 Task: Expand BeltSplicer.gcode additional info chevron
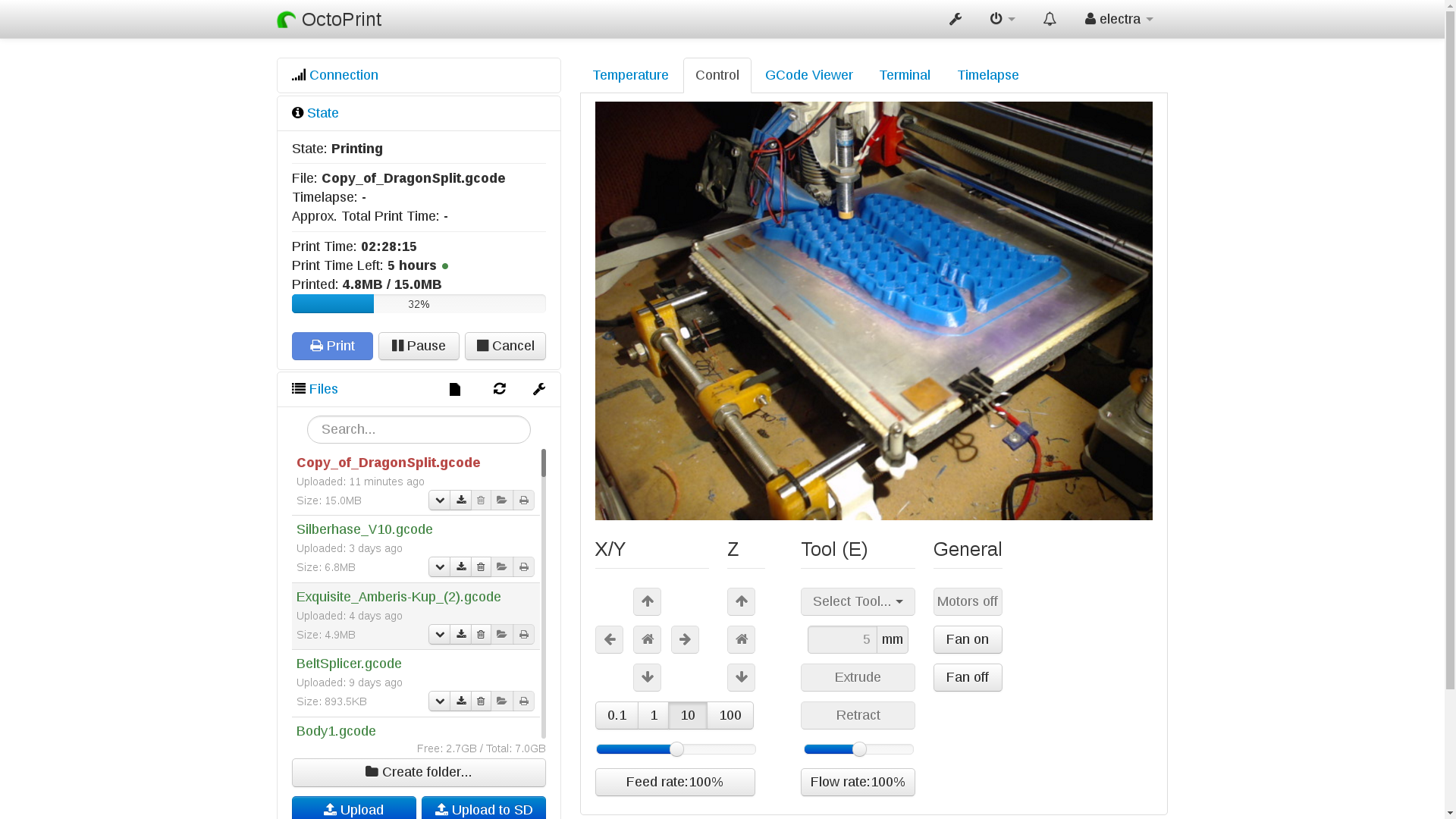coord(439,701)
